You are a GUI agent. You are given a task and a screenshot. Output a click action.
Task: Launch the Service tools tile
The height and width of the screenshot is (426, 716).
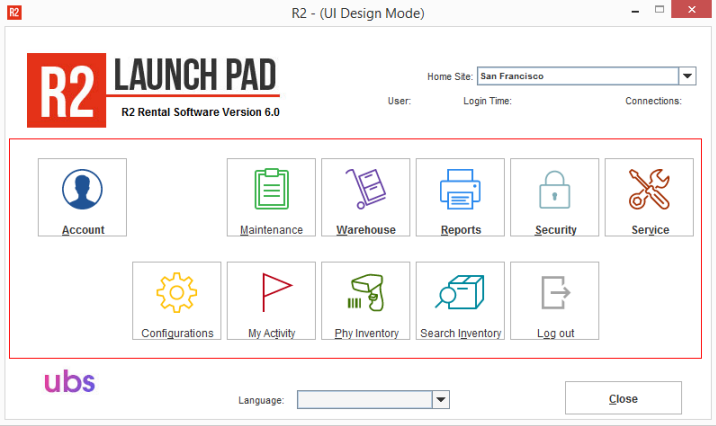click(x=649, y=197)
